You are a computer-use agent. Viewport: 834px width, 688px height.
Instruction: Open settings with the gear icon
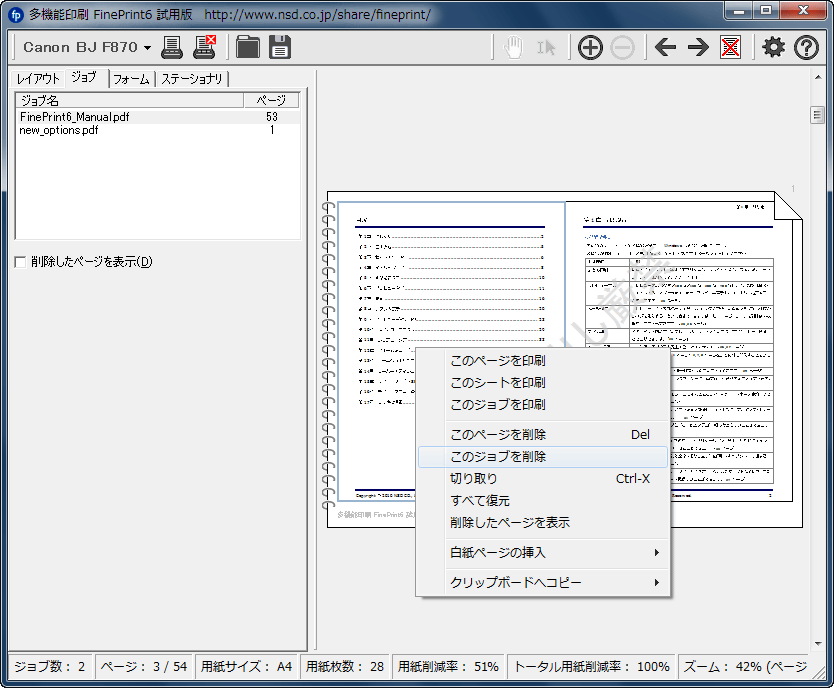coord(773,47)
